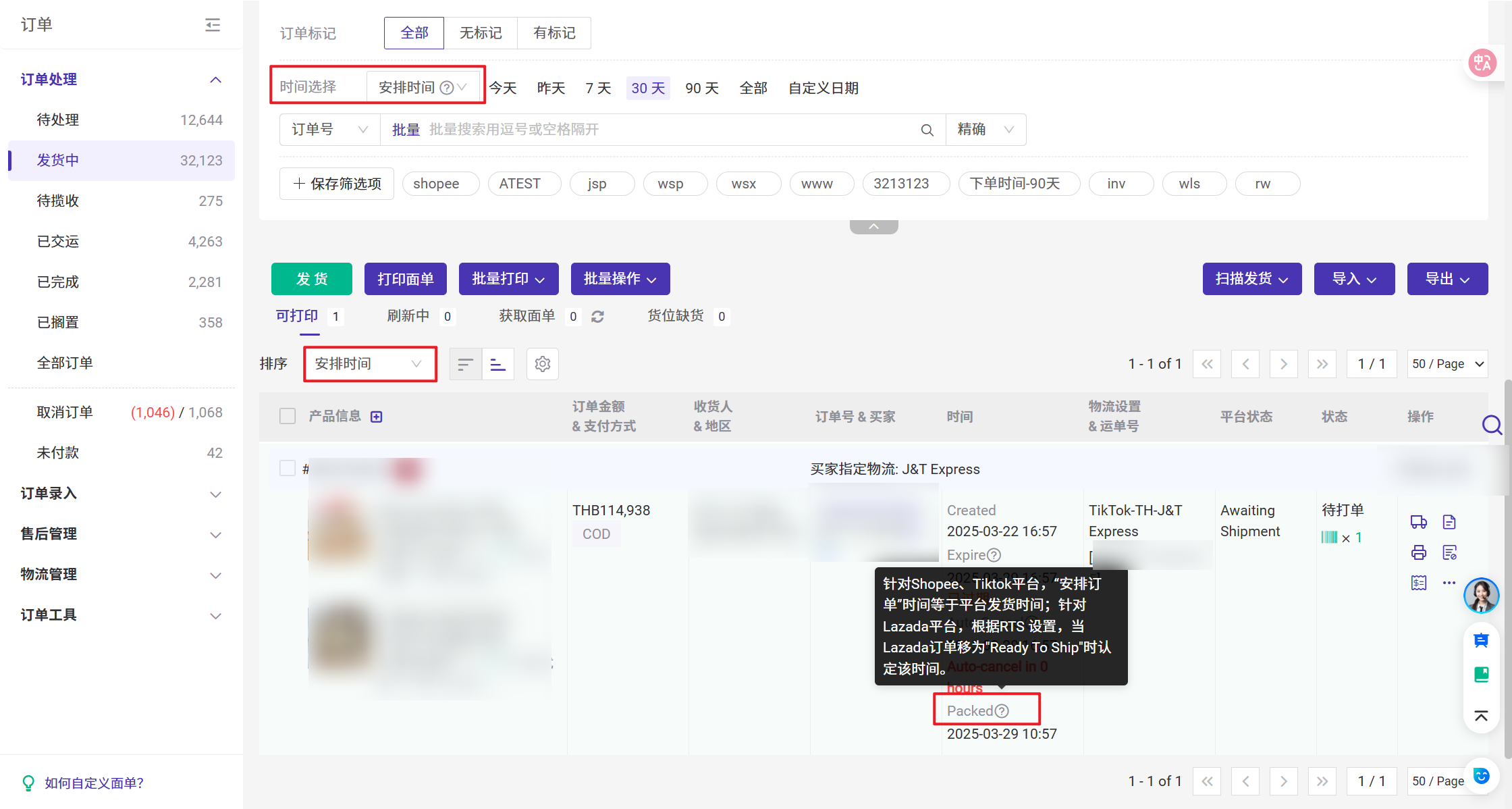The image size is (1512, 809).
Task: Expand product info plus icon
Action: coord(377,417)
